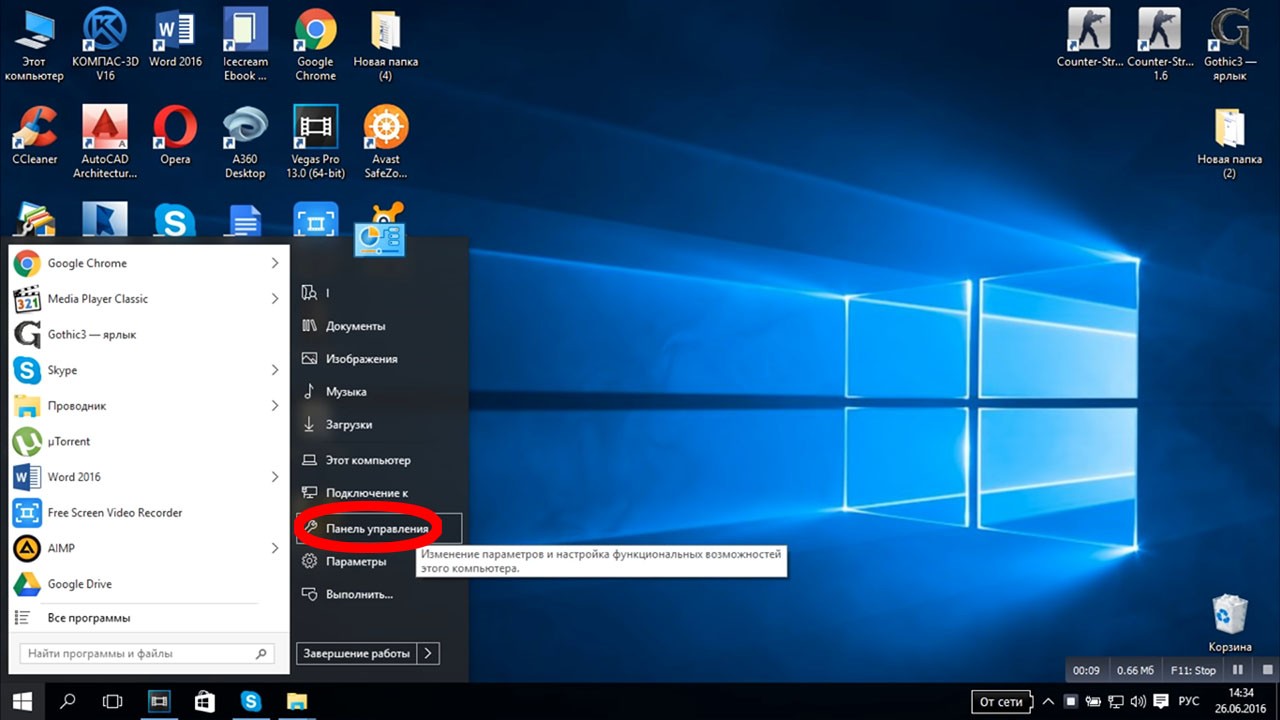This screenshot has height=720, width=1280.
Task: Expand Skype submenu arrow in Start menu
Action: tap(275, 370)
